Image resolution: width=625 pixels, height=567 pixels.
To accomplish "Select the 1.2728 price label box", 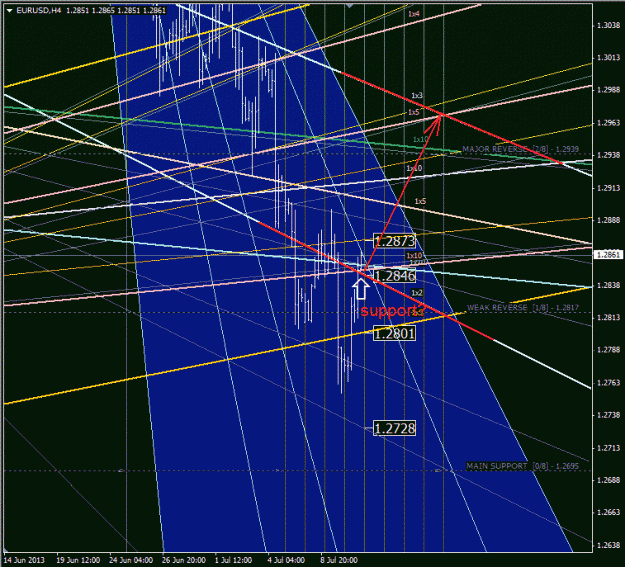I will coord(395,428).
